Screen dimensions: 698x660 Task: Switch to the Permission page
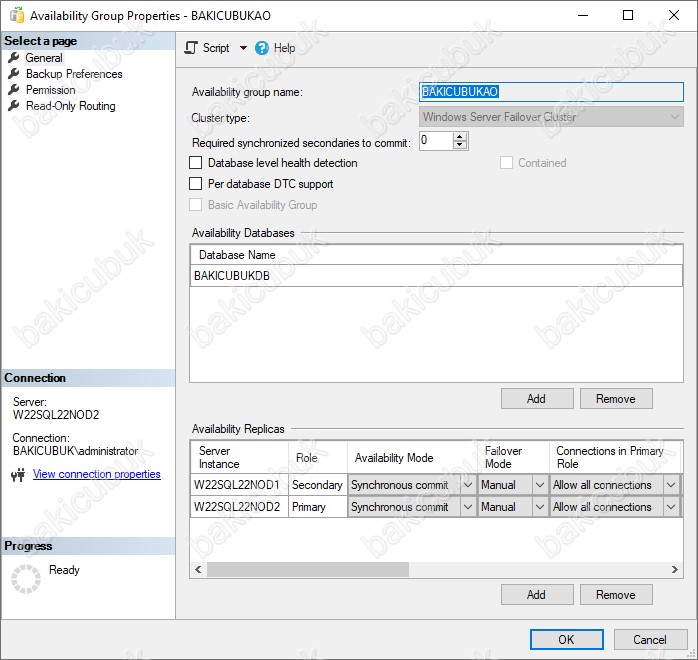tap(50, 90)
